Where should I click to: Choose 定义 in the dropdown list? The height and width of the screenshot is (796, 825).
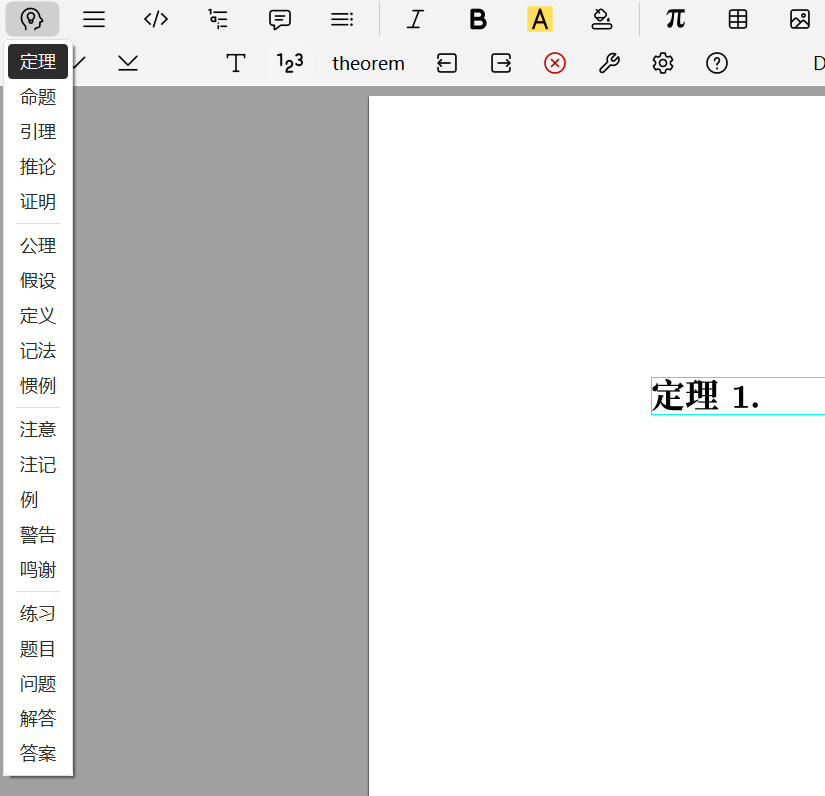(x=38, y=316)
